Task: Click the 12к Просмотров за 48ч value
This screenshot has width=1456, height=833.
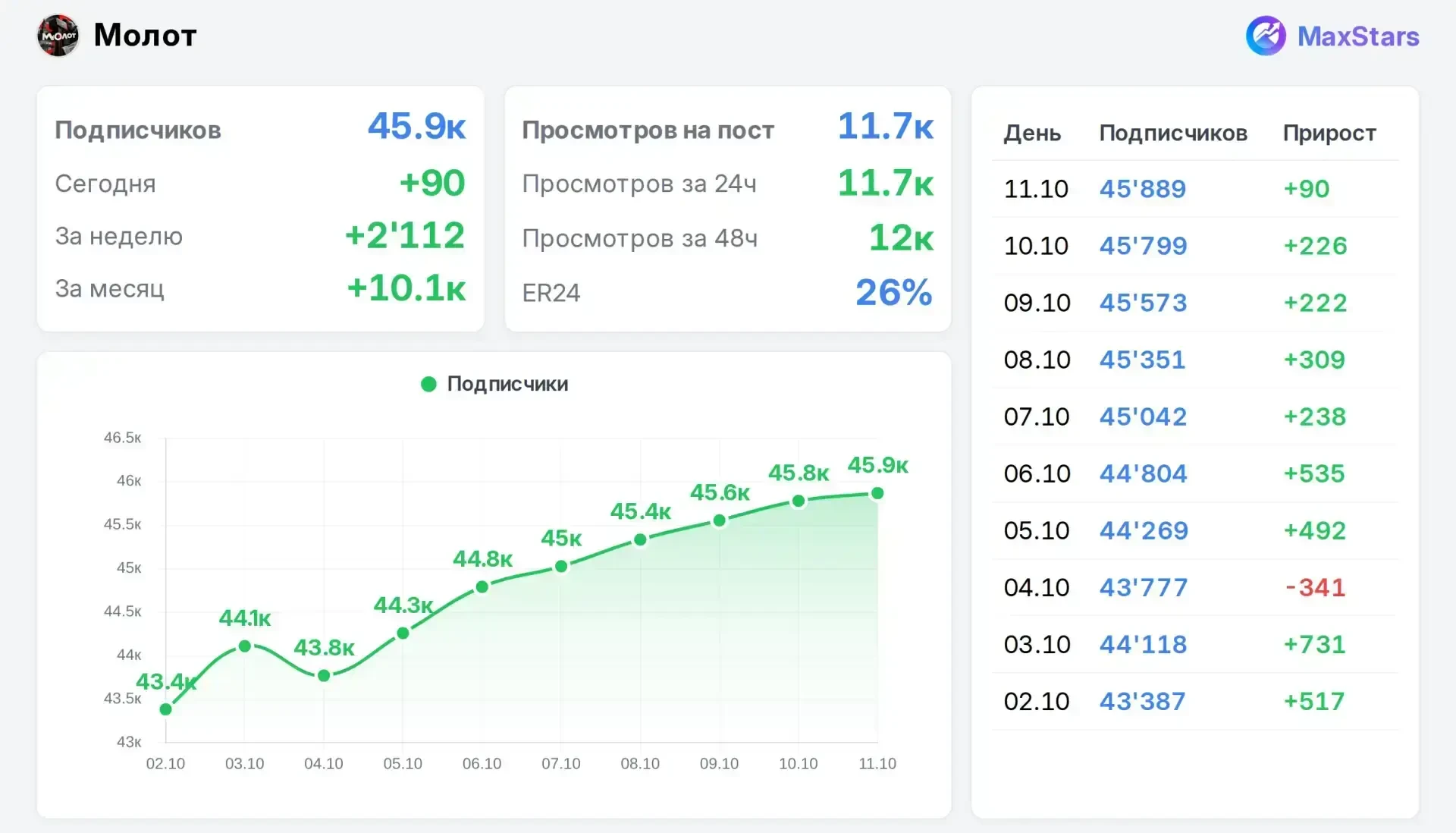Action: [901, 237]
